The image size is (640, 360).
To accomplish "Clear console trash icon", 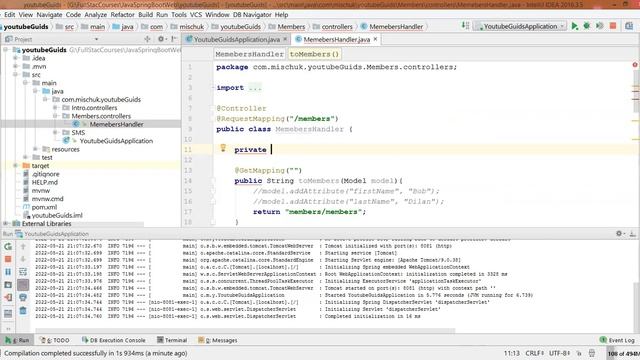I will click(x=23, y=311).
